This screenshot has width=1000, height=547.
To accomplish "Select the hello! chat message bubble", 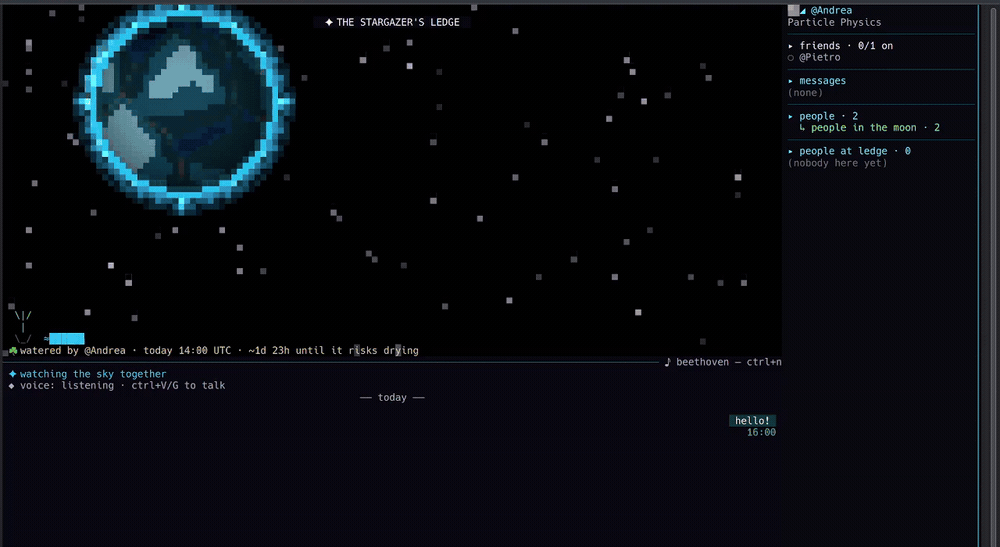I will (753, 421).
